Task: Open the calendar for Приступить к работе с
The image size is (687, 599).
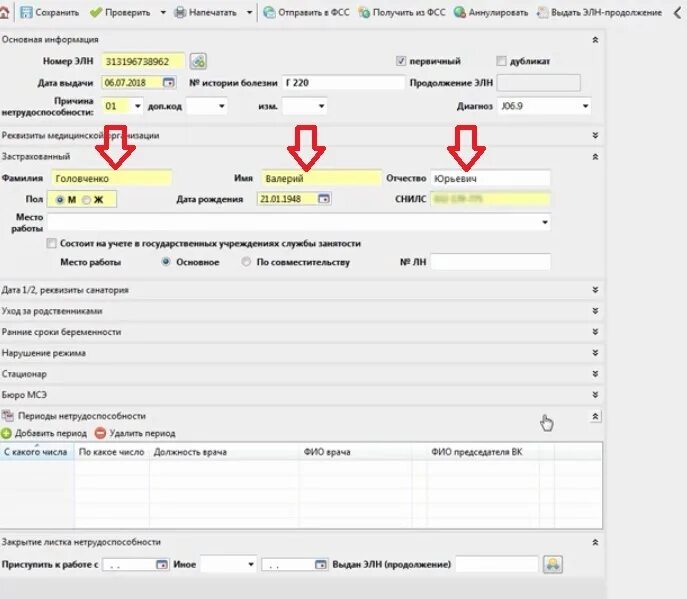Action: 162,564
